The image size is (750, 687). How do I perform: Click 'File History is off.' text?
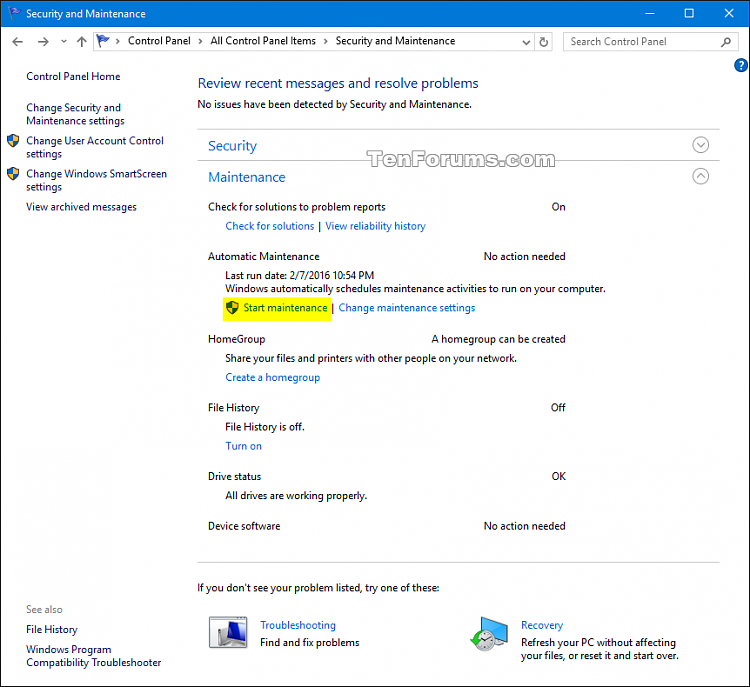pos(265,427)
